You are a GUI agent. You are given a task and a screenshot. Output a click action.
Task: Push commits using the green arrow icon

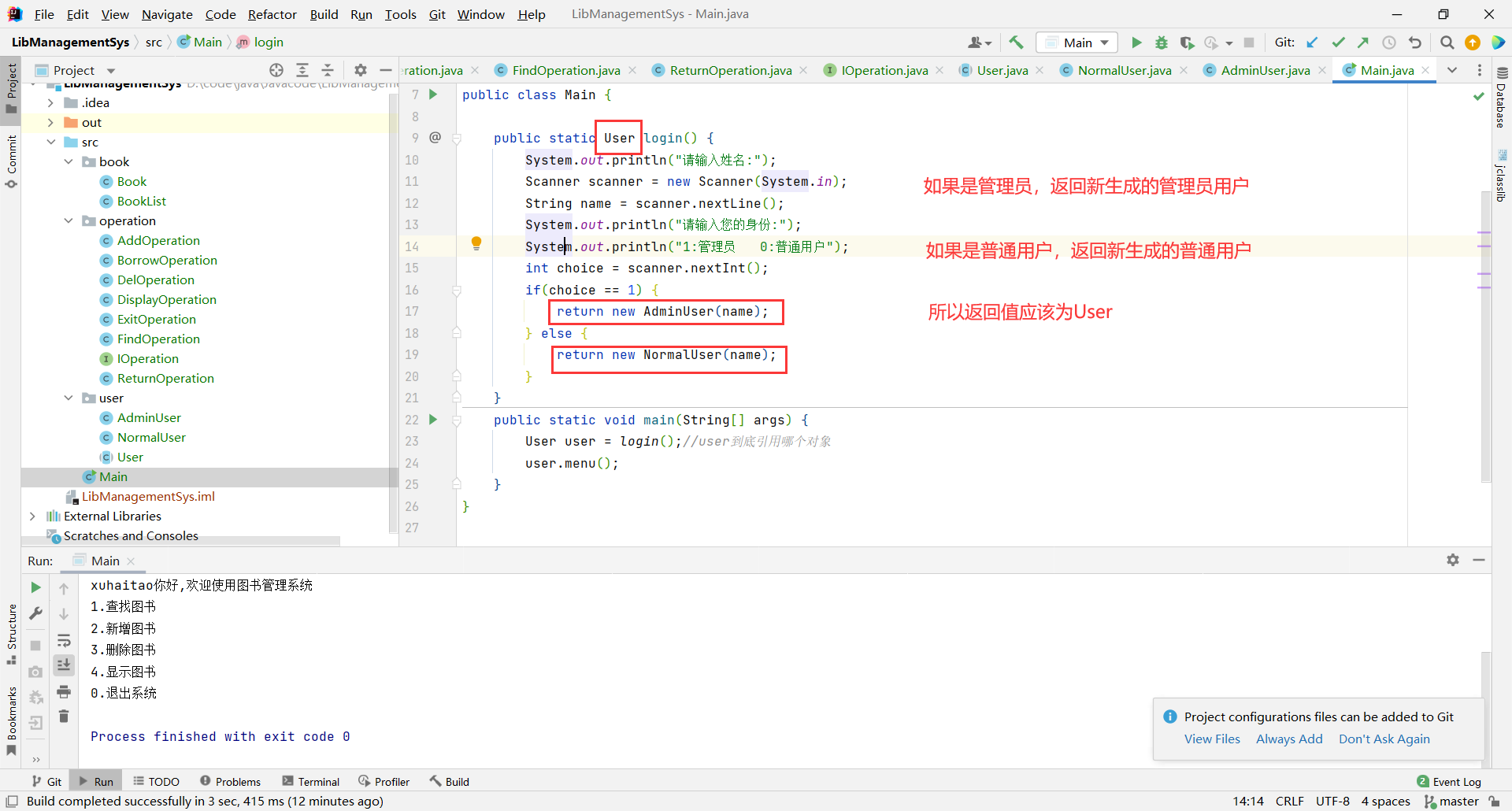[1363, 43]
